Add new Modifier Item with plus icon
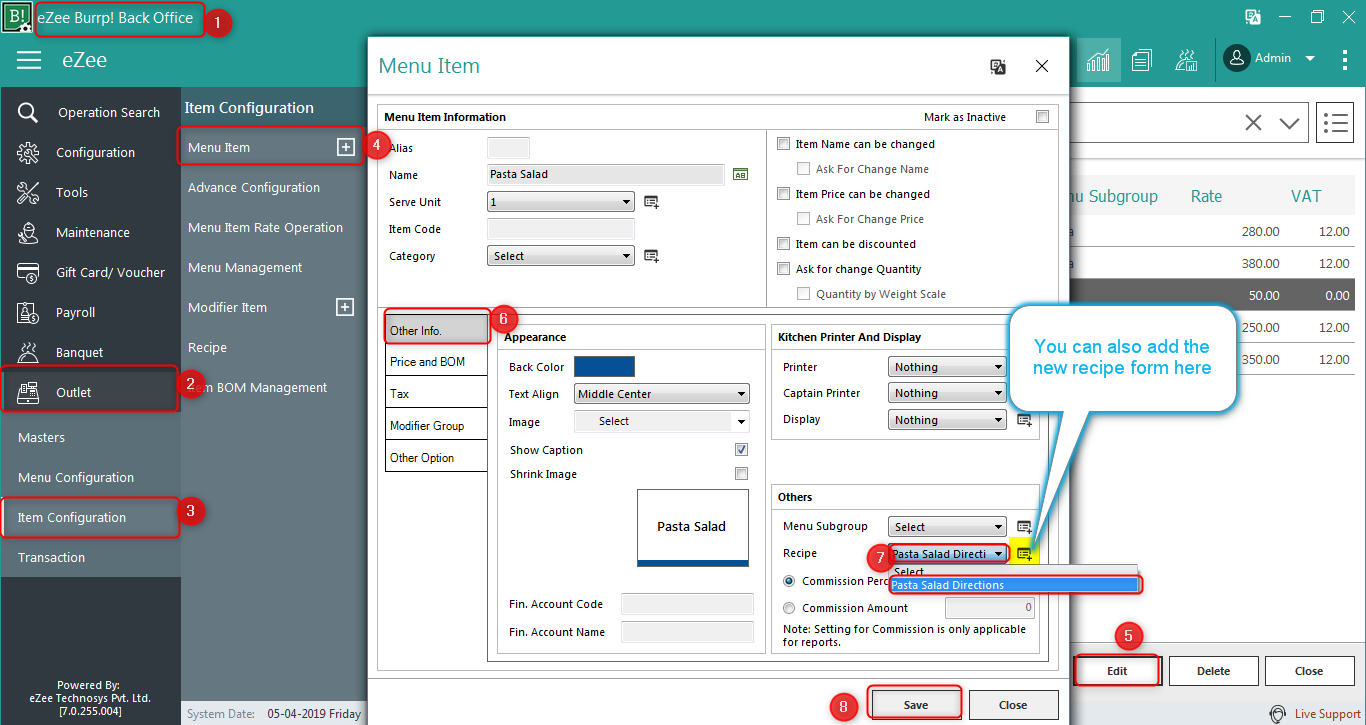1366x725 pixels. tap(345, 307)
